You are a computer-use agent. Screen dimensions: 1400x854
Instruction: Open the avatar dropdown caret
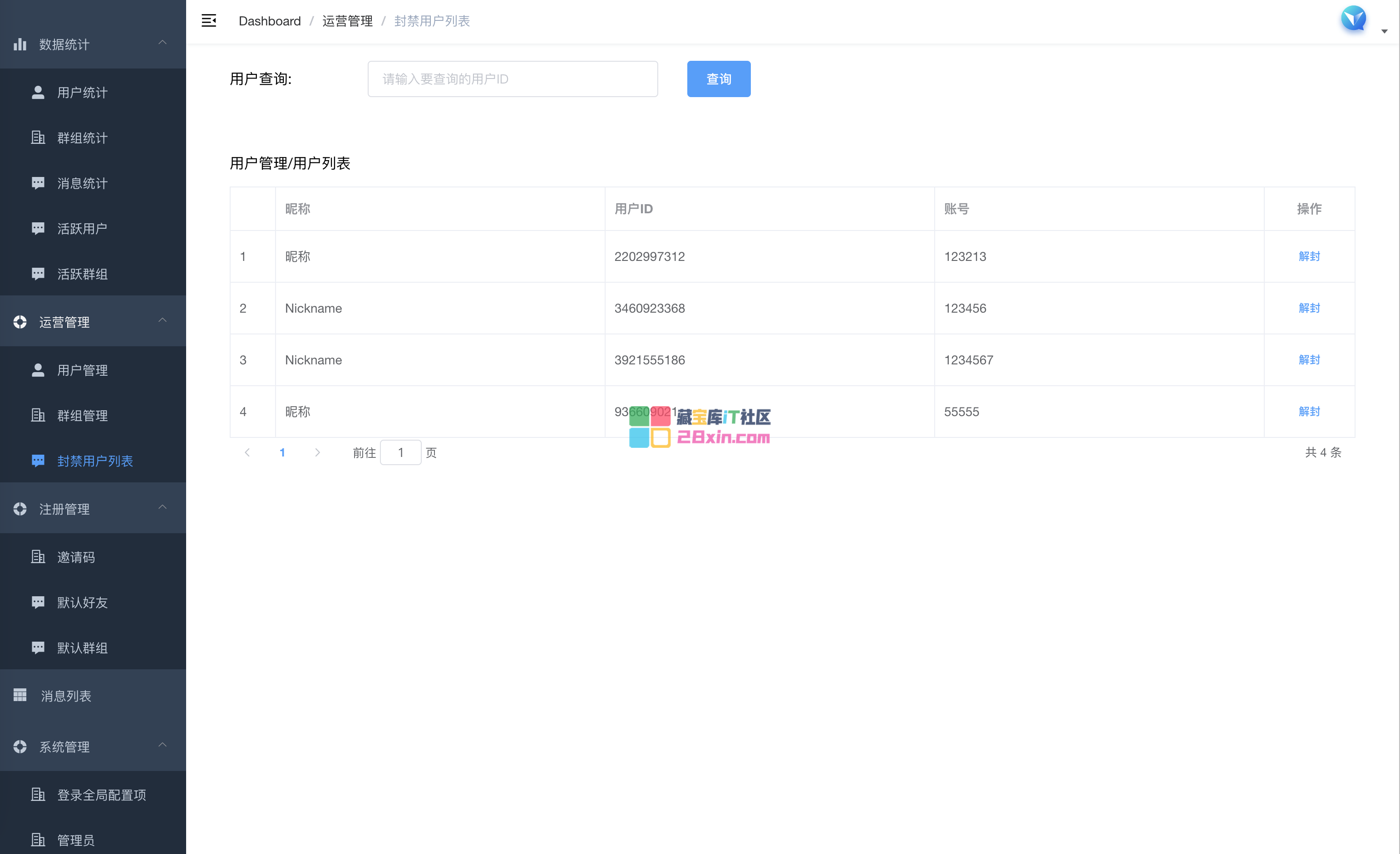[x=1384, y=32]
